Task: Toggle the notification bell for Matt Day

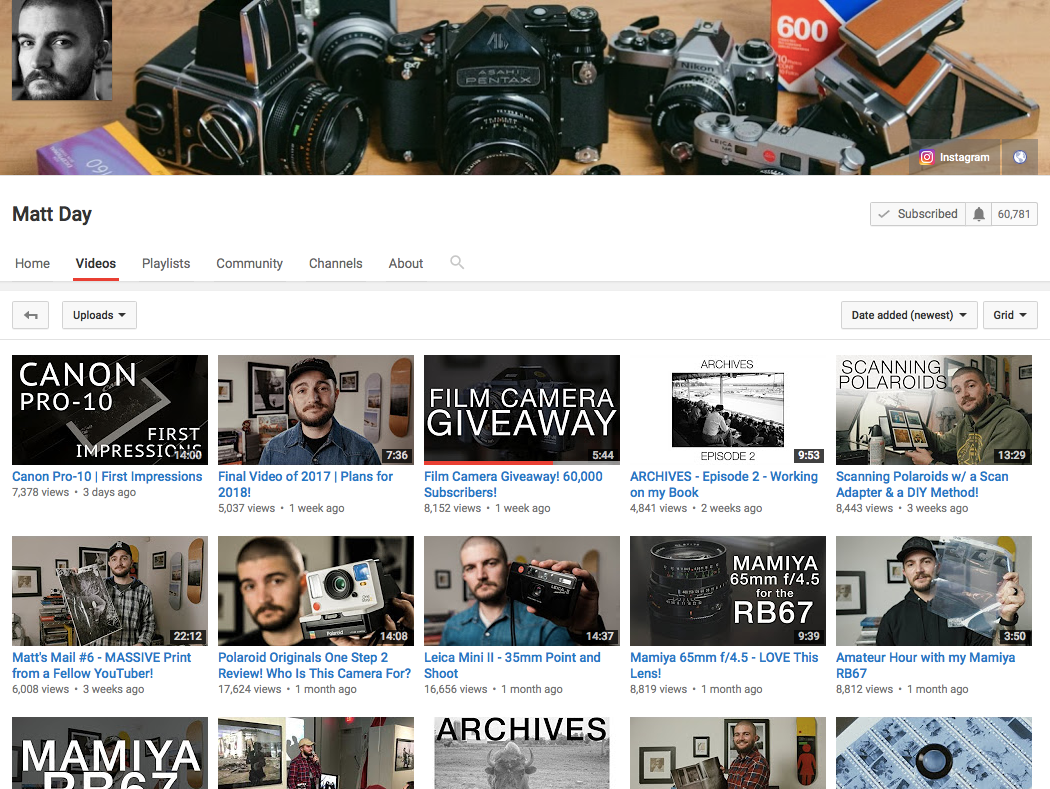Action: [x=978, y=214]
